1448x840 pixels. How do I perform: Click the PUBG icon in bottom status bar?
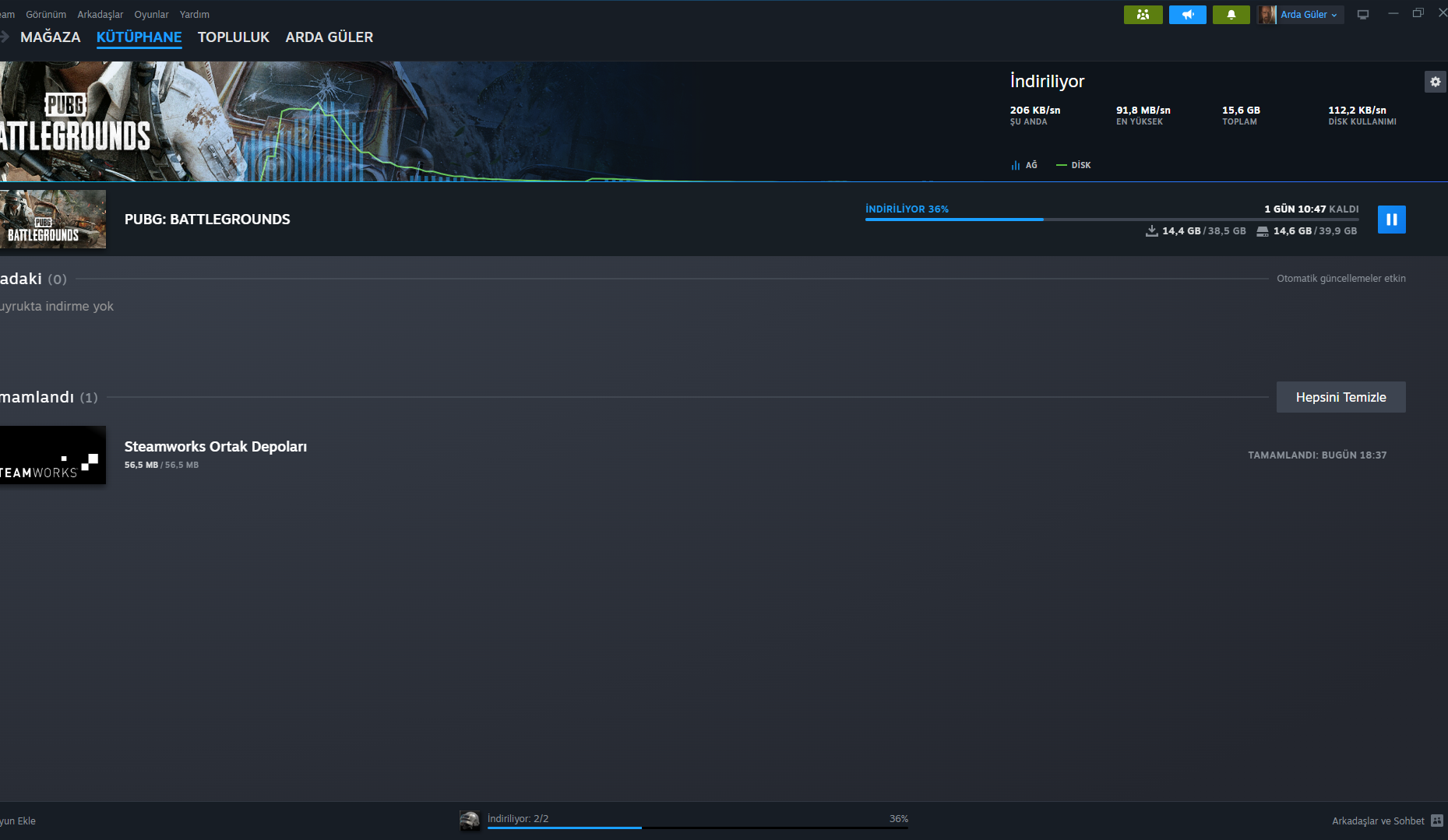pos(470,821)
